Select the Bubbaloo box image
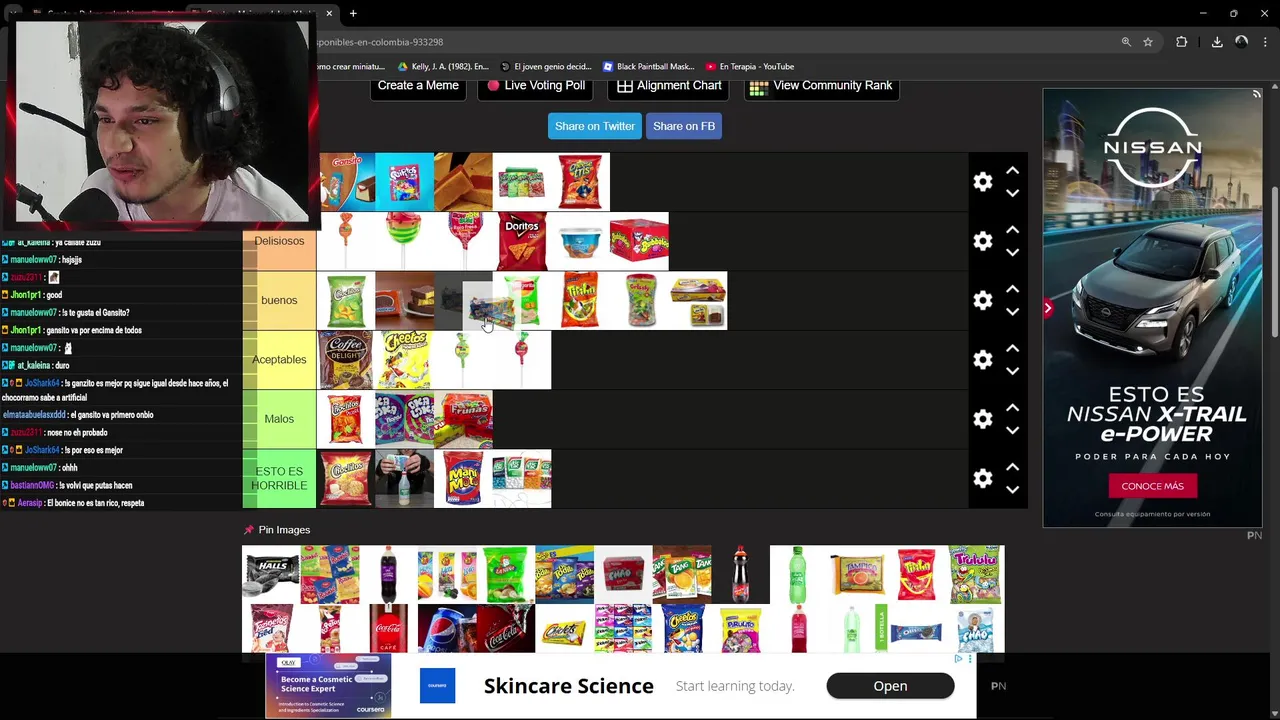The width and height of the screenshot is (1280, 720). (x=639, y=241)
